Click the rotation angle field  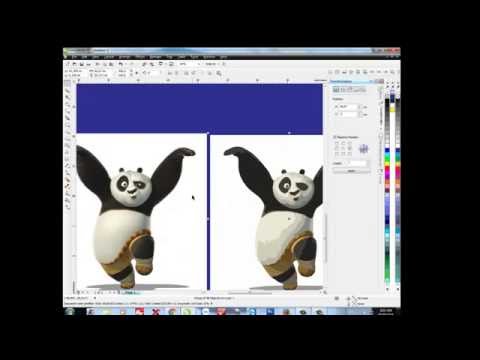point(154,73)
